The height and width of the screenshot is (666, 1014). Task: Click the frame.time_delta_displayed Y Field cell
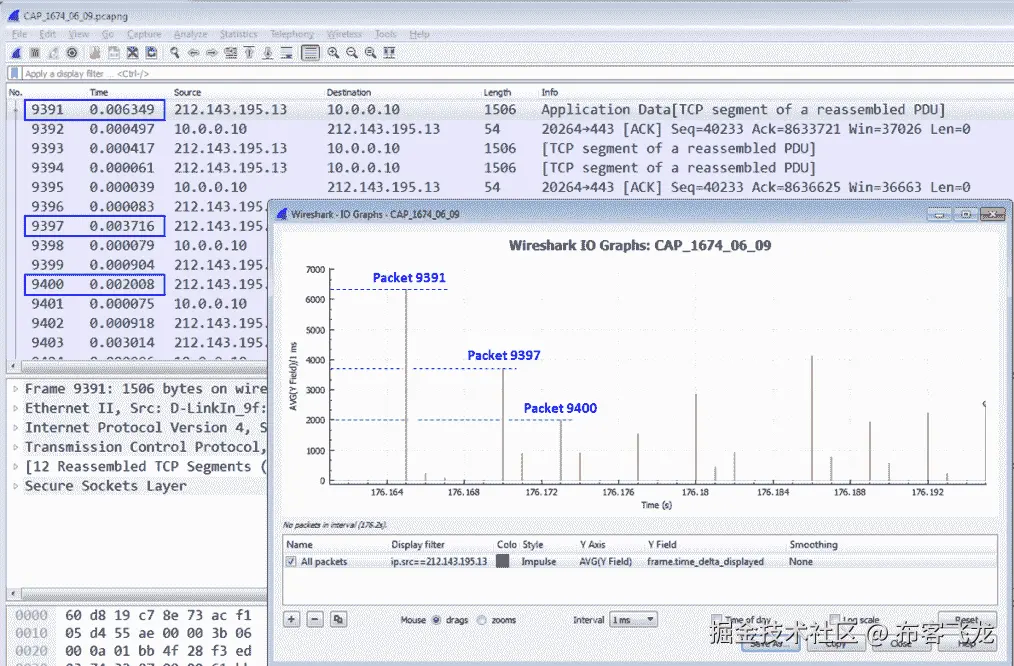coord(705,561)
